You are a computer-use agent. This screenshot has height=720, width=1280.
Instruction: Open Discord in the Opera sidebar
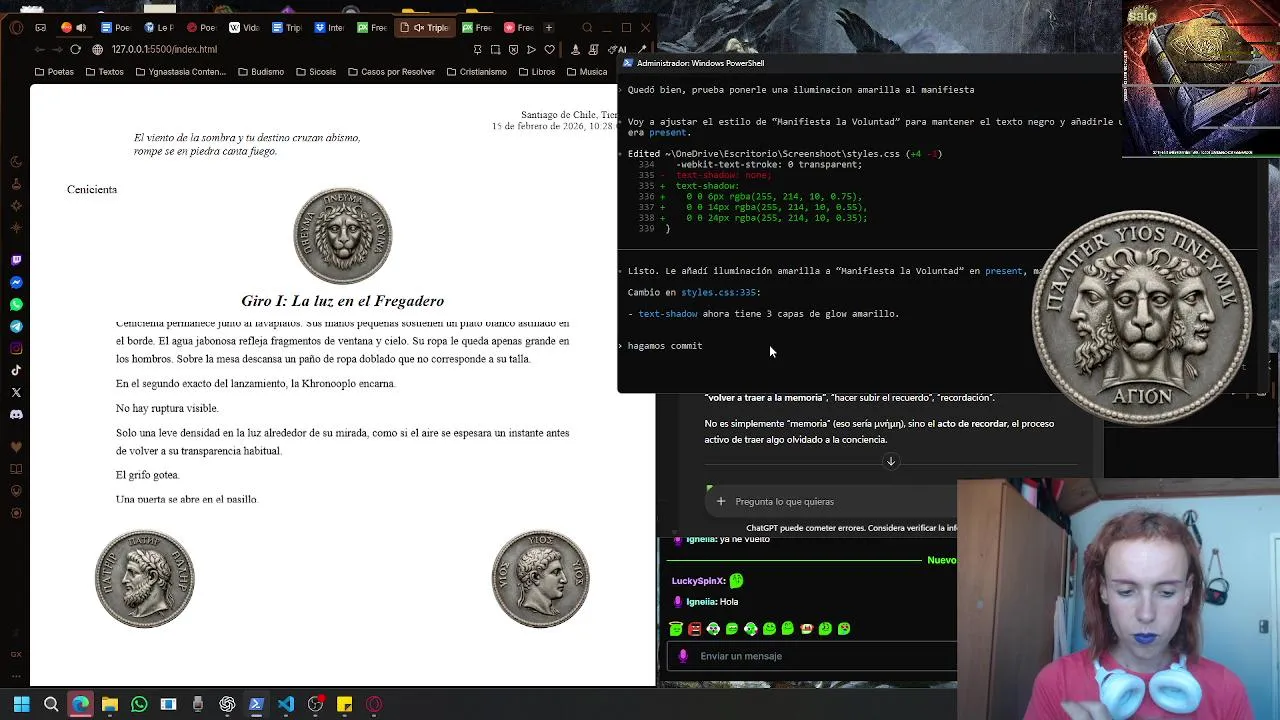[x=16, y=414]
